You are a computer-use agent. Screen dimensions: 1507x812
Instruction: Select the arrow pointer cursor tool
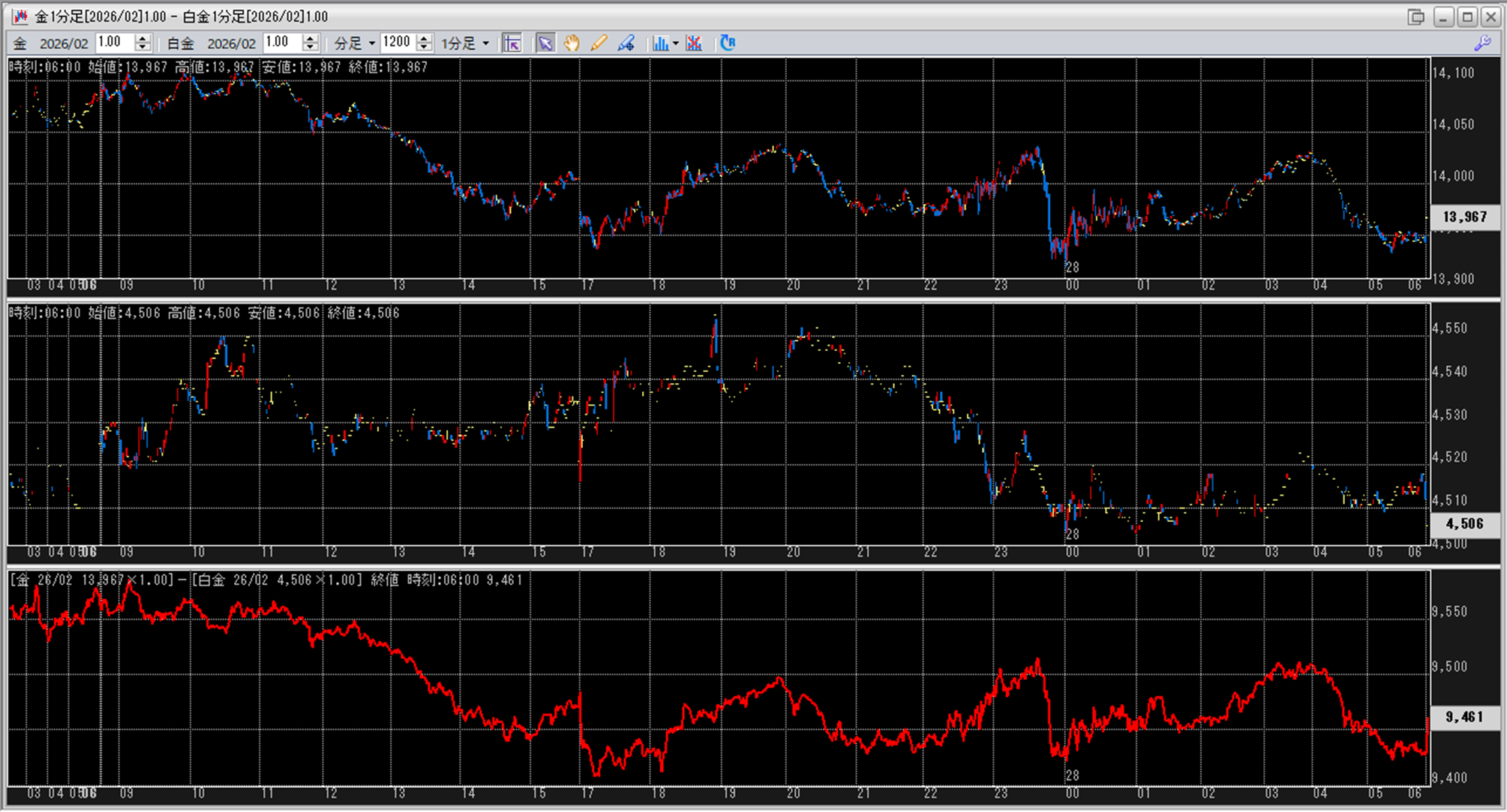545,43
